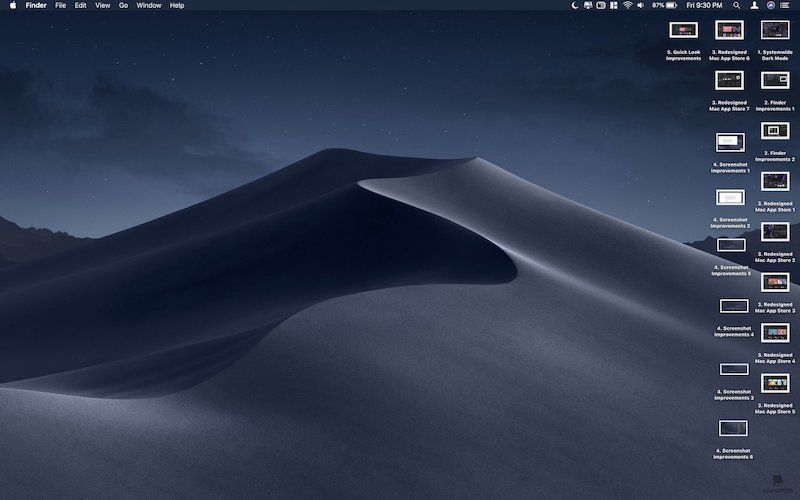Open the Finder menu
This screenshot has width=800, height=500.
[x=36, y=5]
